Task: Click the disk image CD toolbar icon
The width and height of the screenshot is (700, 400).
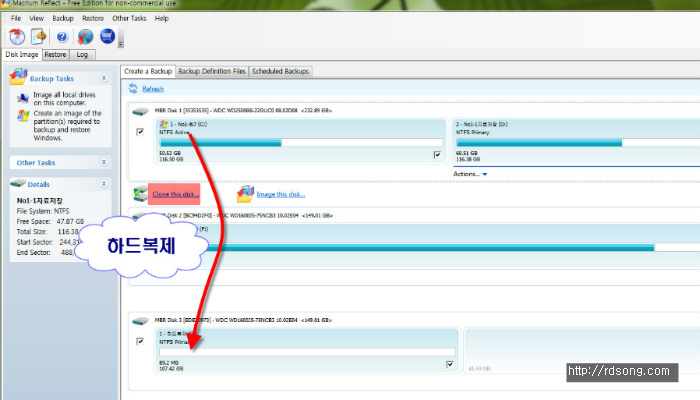Action: [x=17, y=37]
